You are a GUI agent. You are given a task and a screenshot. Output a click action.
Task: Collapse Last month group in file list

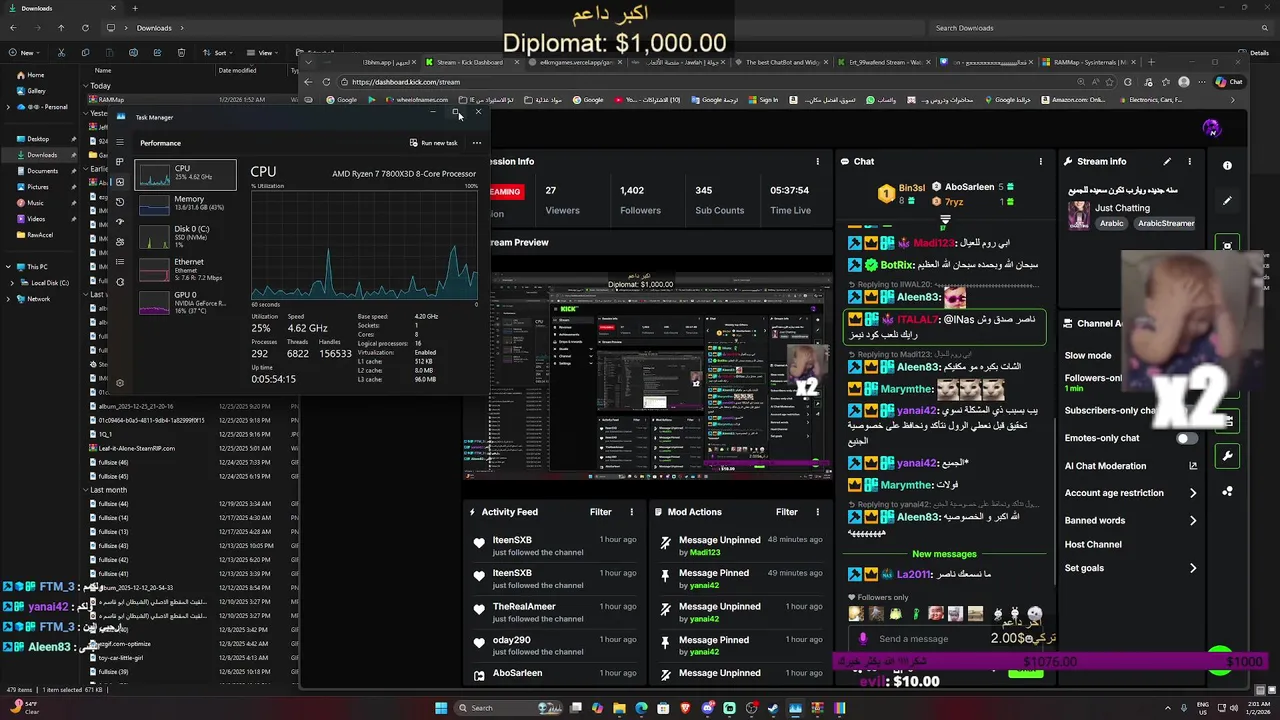click(x=86, y=490)
